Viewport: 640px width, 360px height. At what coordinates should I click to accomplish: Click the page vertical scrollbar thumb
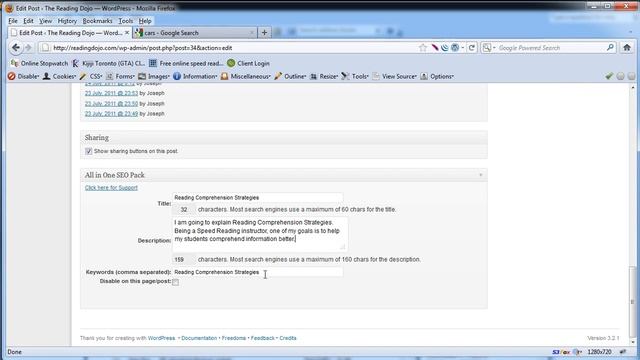point(633,302)
